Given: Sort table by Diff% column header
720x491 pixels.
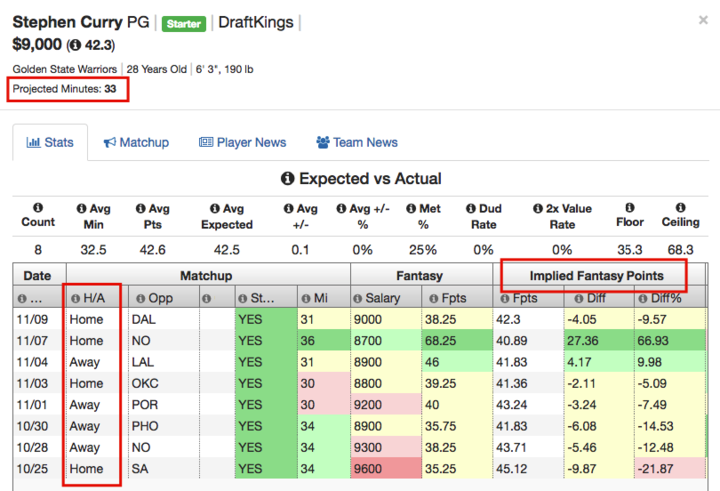Looking at the screenshot, I should (669, 298).
